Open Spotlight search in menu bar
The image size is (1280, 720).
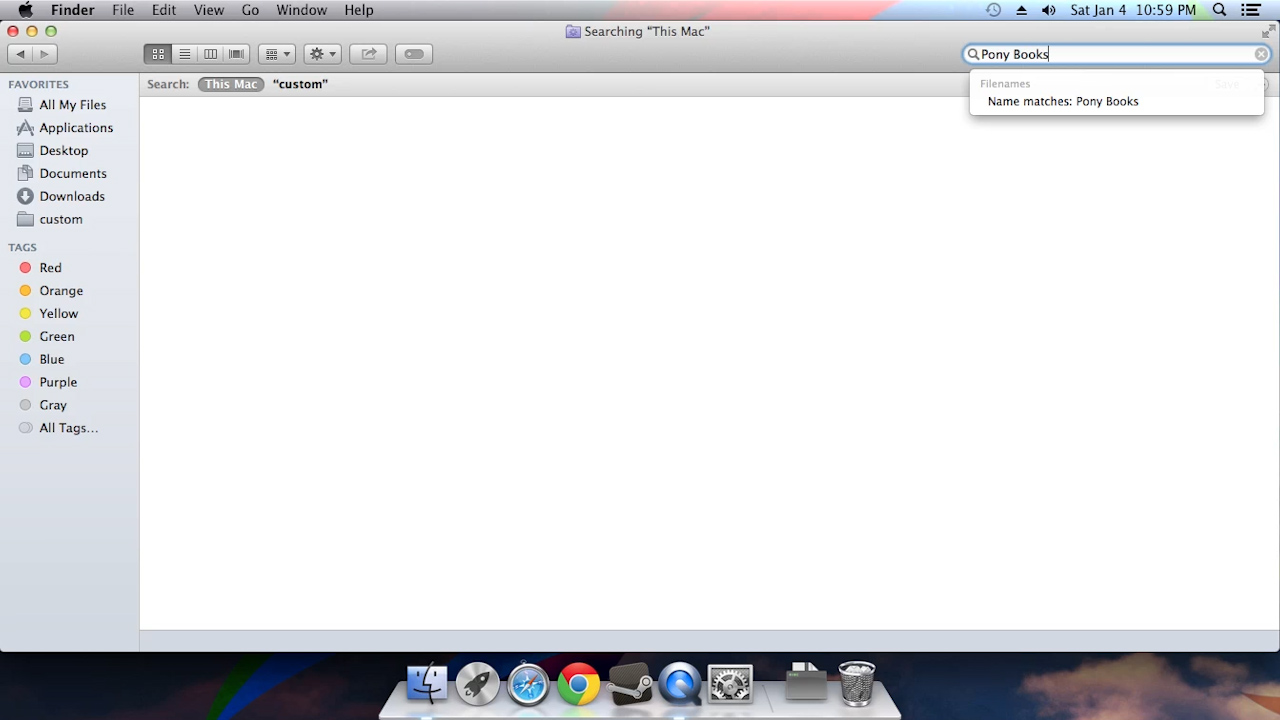[x=1220, y=10]
